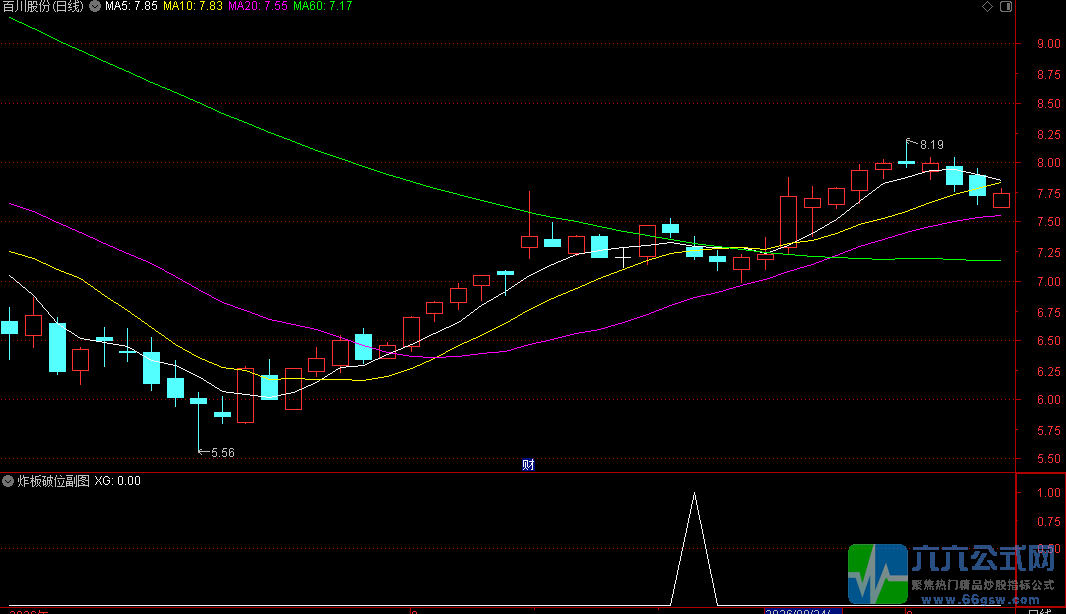
Task: Click the MA5: 7.85 indicator label
Action: pos(131,6)
